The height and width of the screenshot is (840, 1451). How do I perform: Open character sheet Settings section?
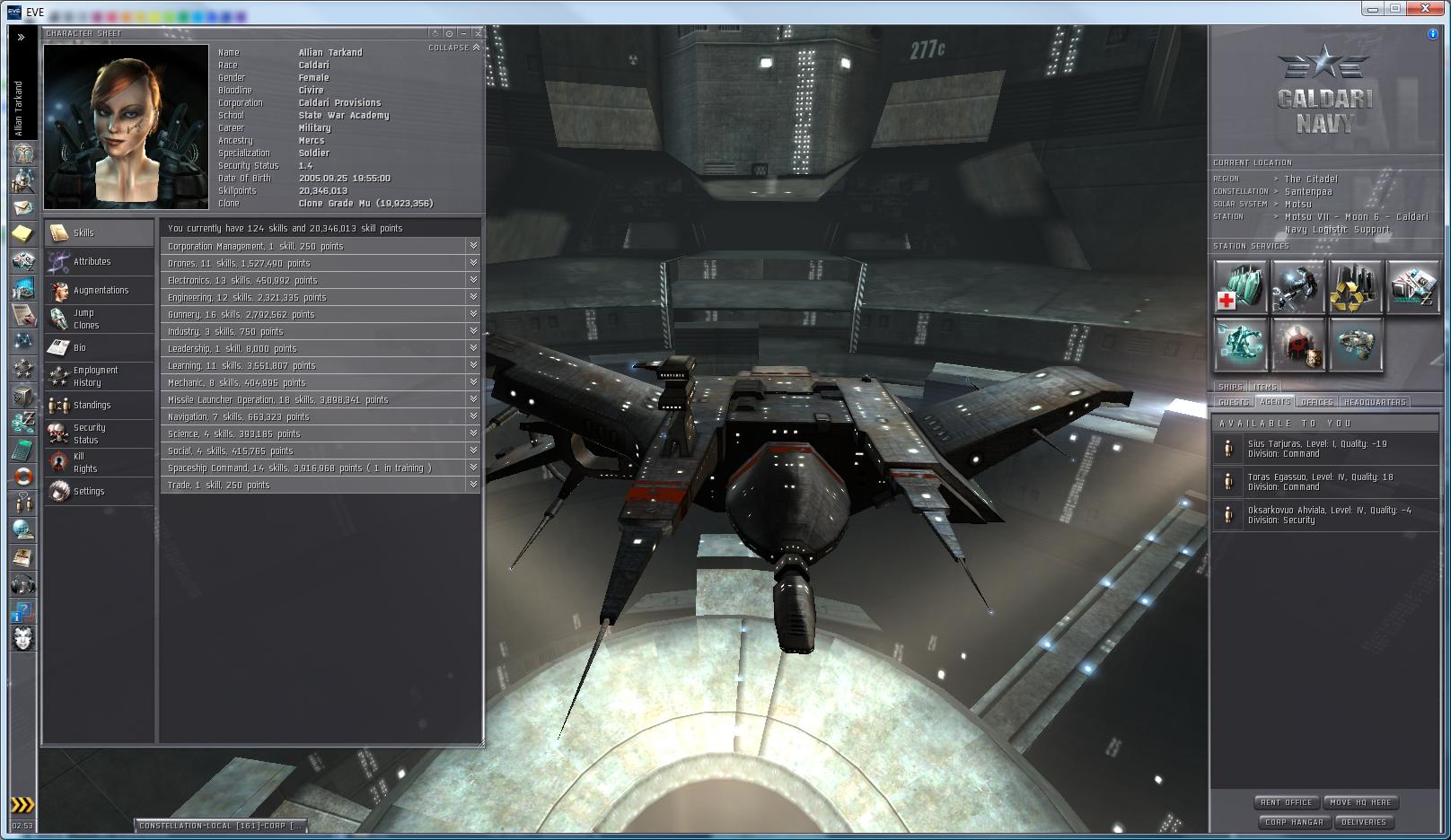100,491
